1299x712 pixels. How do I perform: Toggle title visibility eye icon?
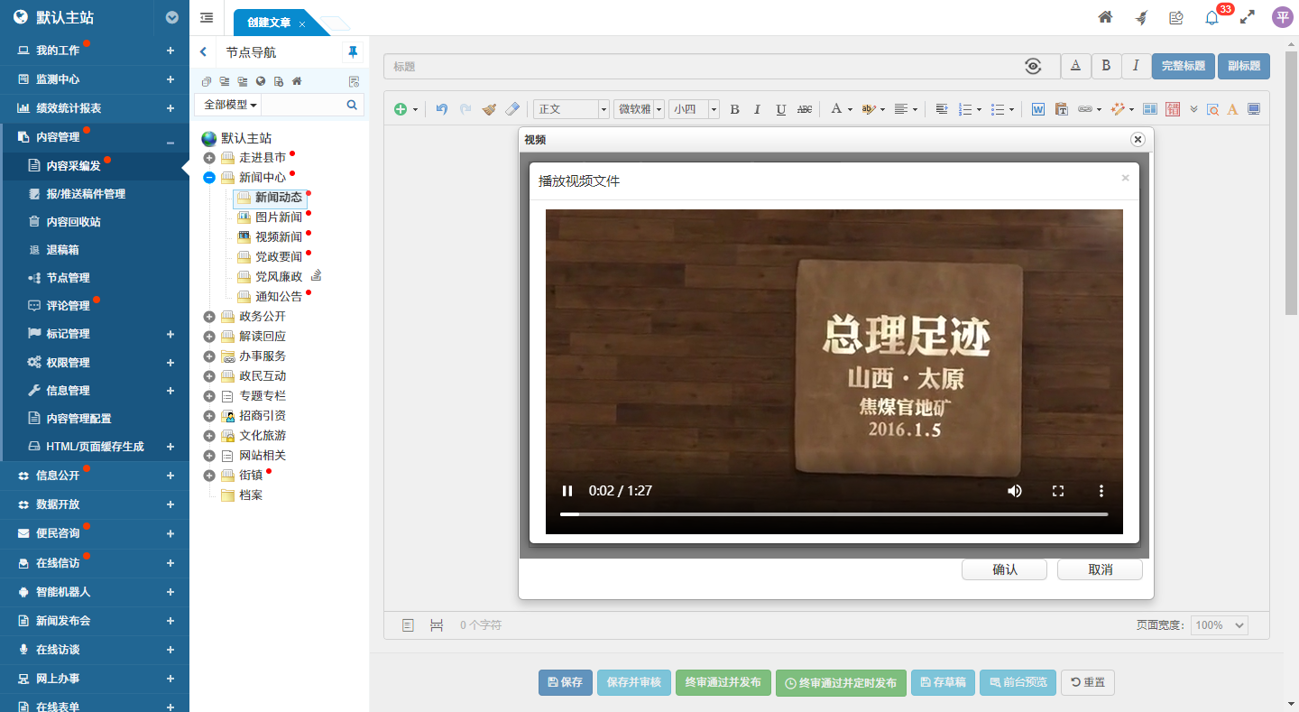click(1033, 66)
